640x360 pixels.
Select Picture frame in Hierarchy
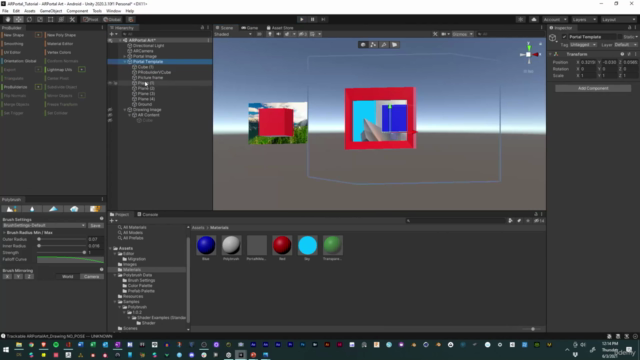(x=150, y=78)
